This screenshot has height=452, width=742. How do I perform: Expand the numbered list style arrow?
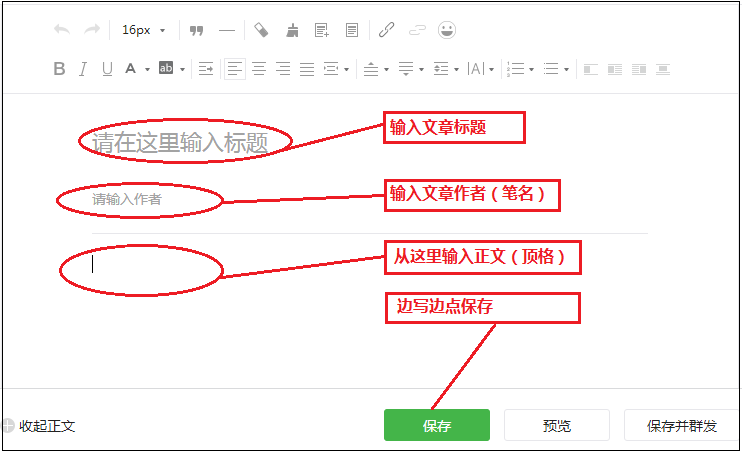[531, 70]
